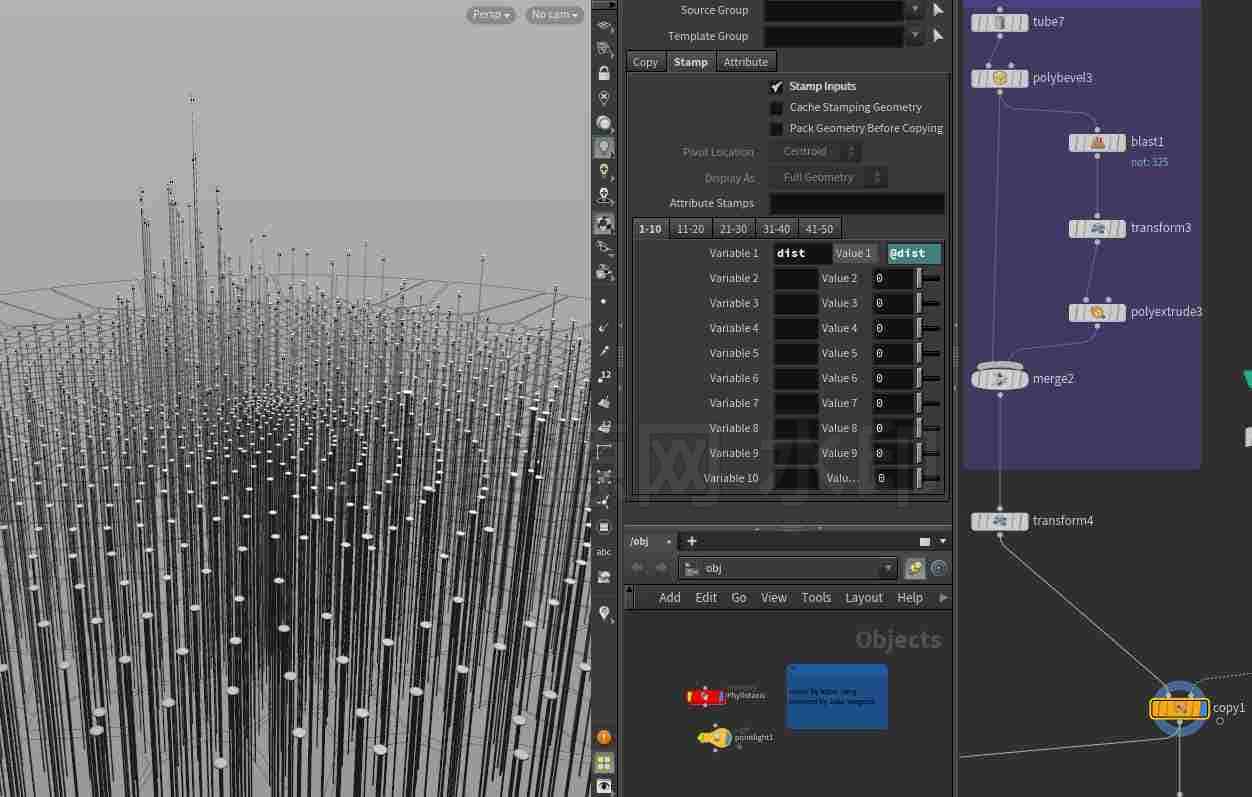
Task: Click the green grid layout icon
Action: click(604, 762)
